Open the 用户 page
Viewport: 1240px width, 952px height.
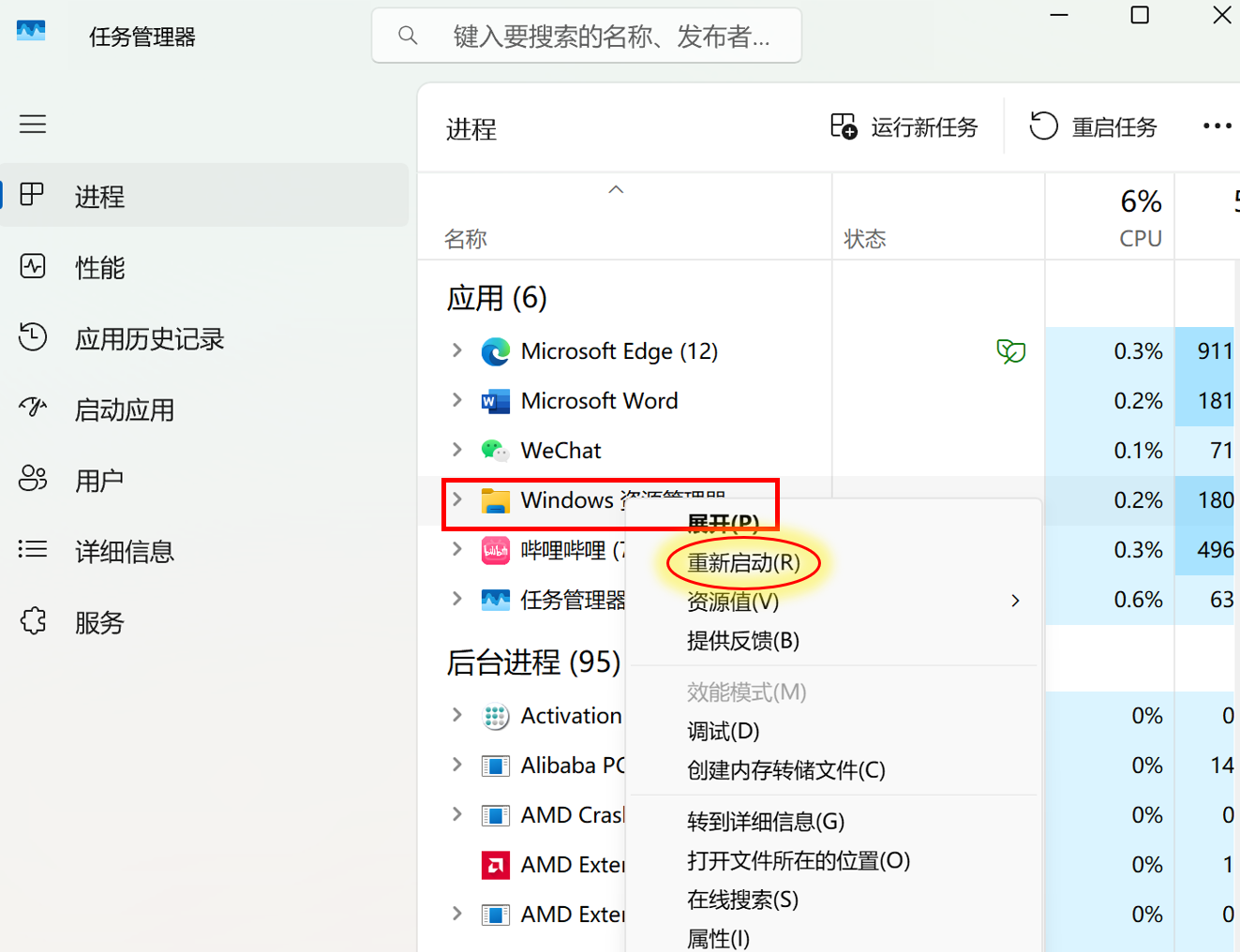click(x=204, y=481)
